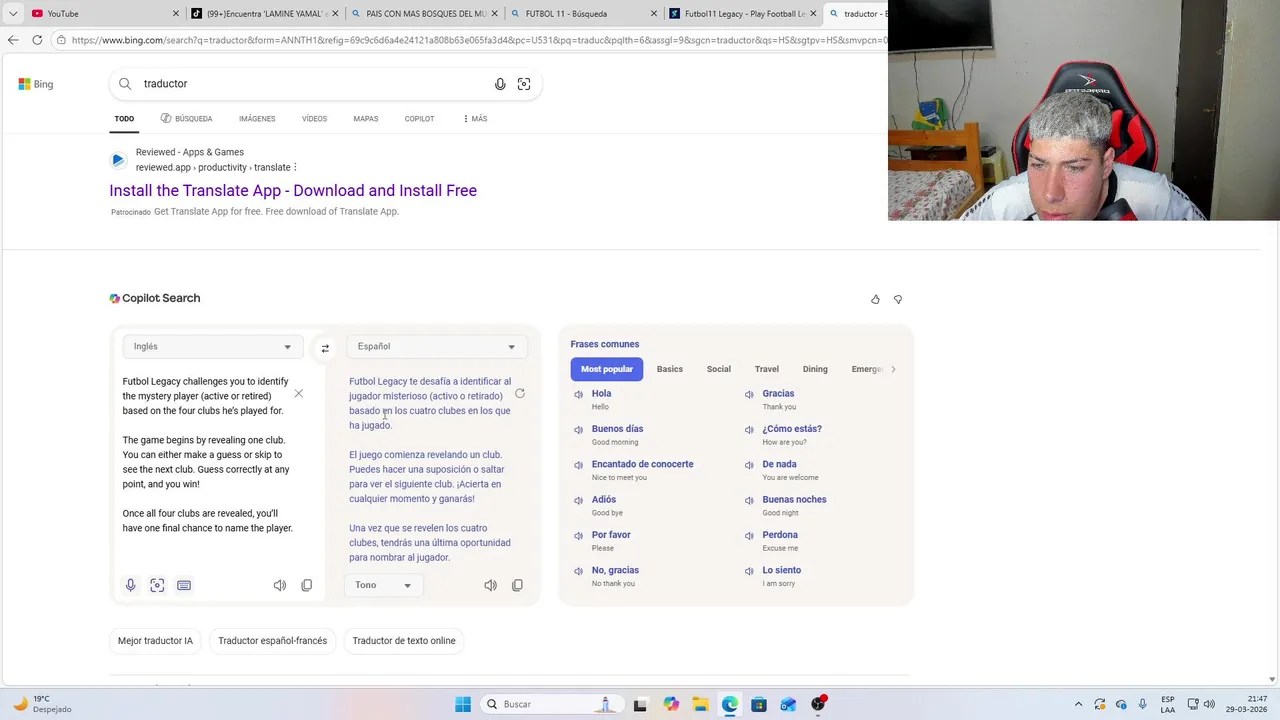Click the Bing logo
1280x720 pixels.
[36, 84]
